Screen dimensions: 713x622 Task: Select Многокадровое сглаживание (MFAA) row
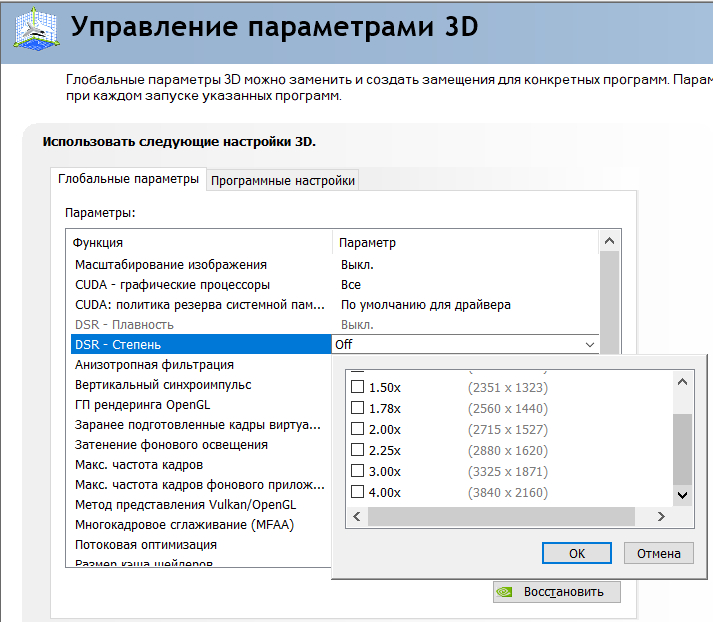pos(201,525)
